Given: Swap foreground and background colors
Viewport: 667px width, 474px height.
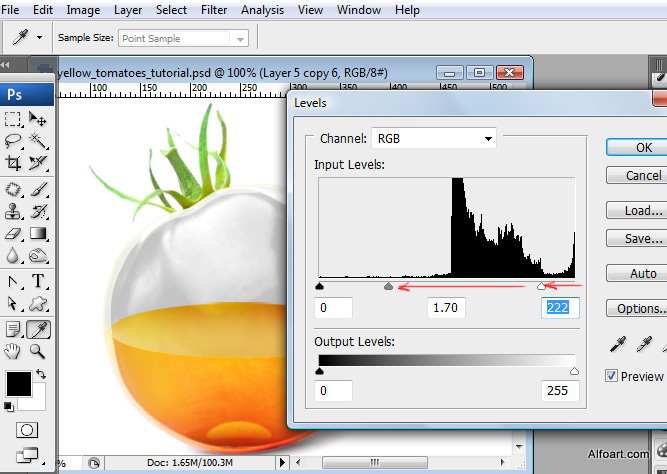Looking at the screenshot, I should [41, 374].
